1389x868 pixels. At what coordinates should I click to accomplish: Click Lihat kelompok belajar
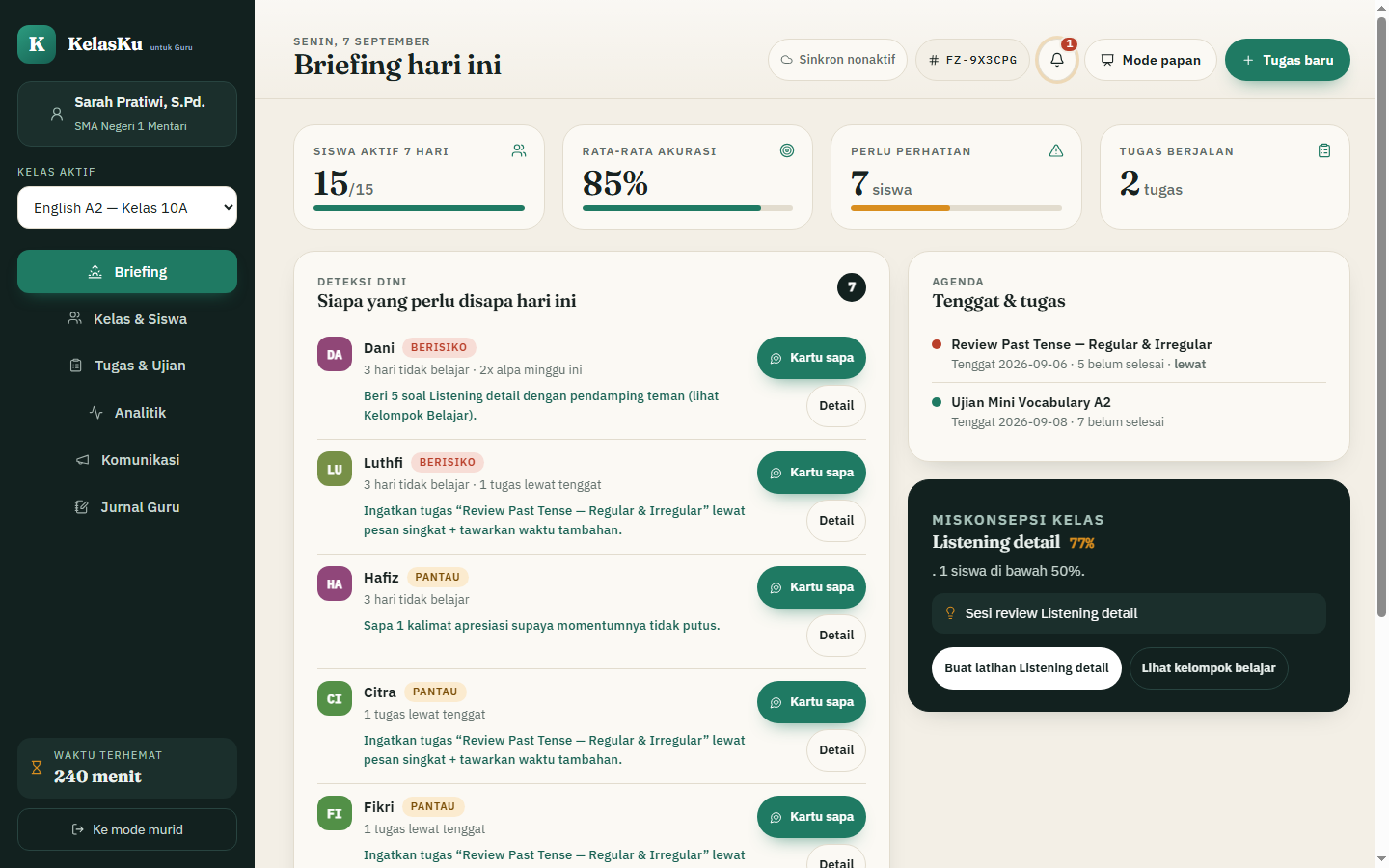tap(1209, 668)
